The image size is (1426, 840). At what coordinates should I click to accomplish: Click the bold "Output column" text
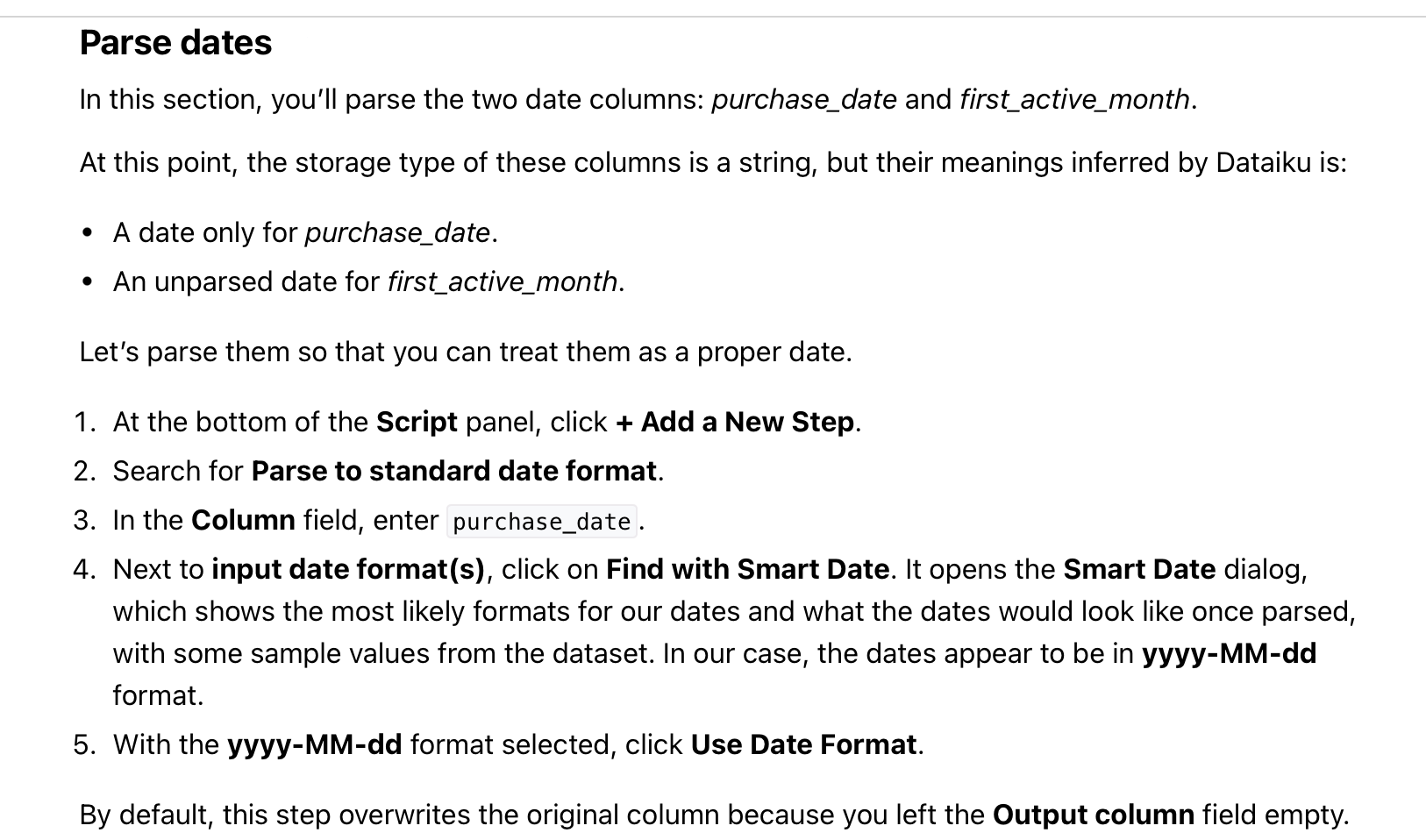coord(1094,815)
